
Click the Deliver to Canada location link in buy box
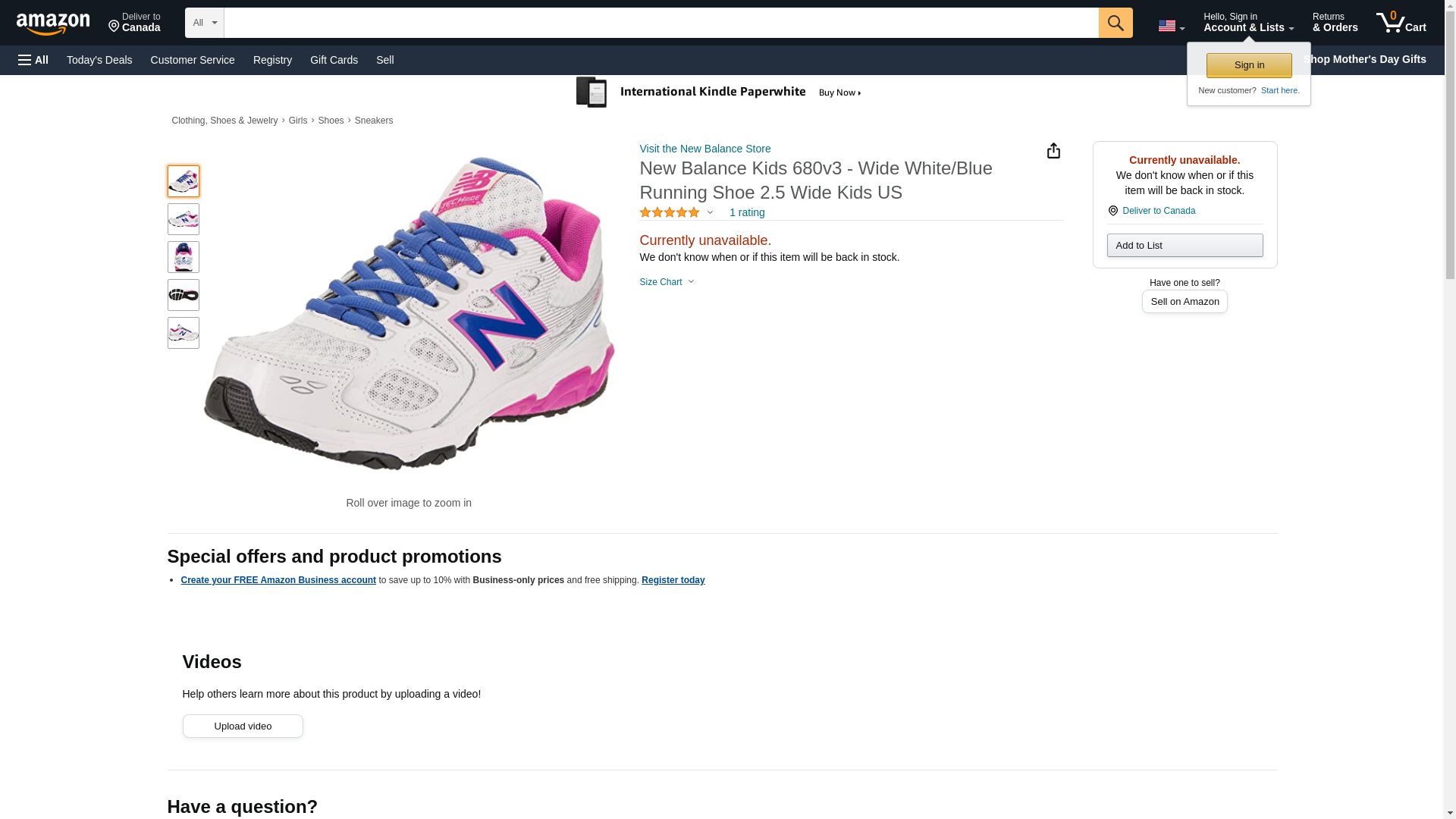click(1158, 211)
